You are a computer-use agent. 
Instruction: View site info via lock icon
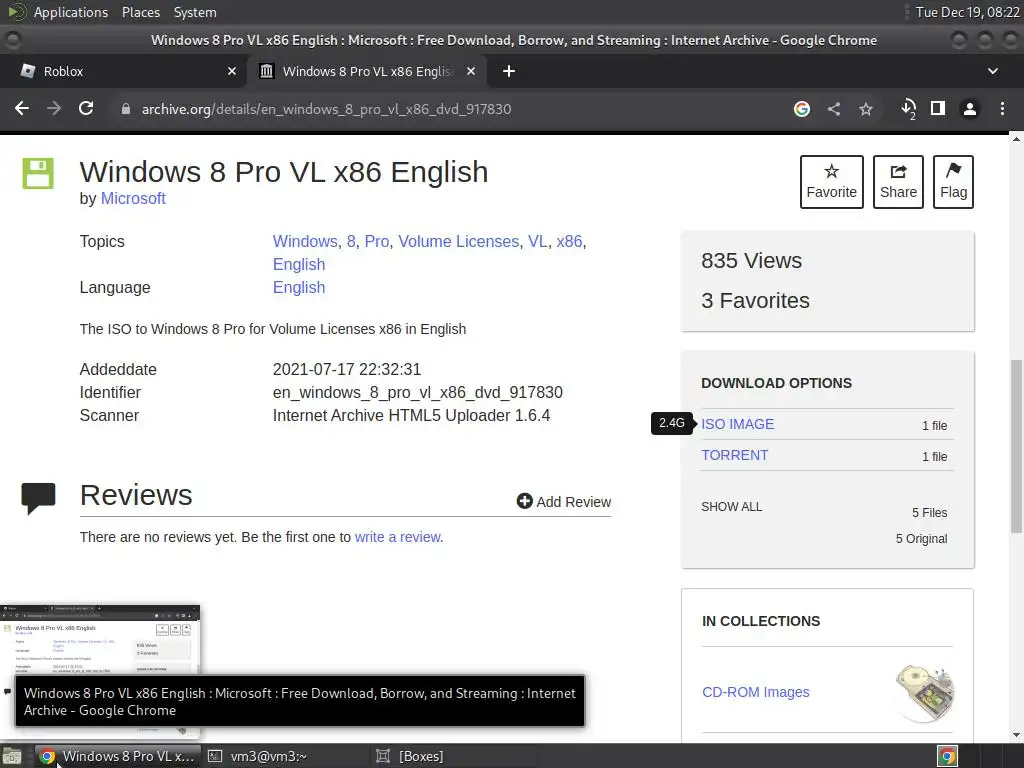pos(125,109)
